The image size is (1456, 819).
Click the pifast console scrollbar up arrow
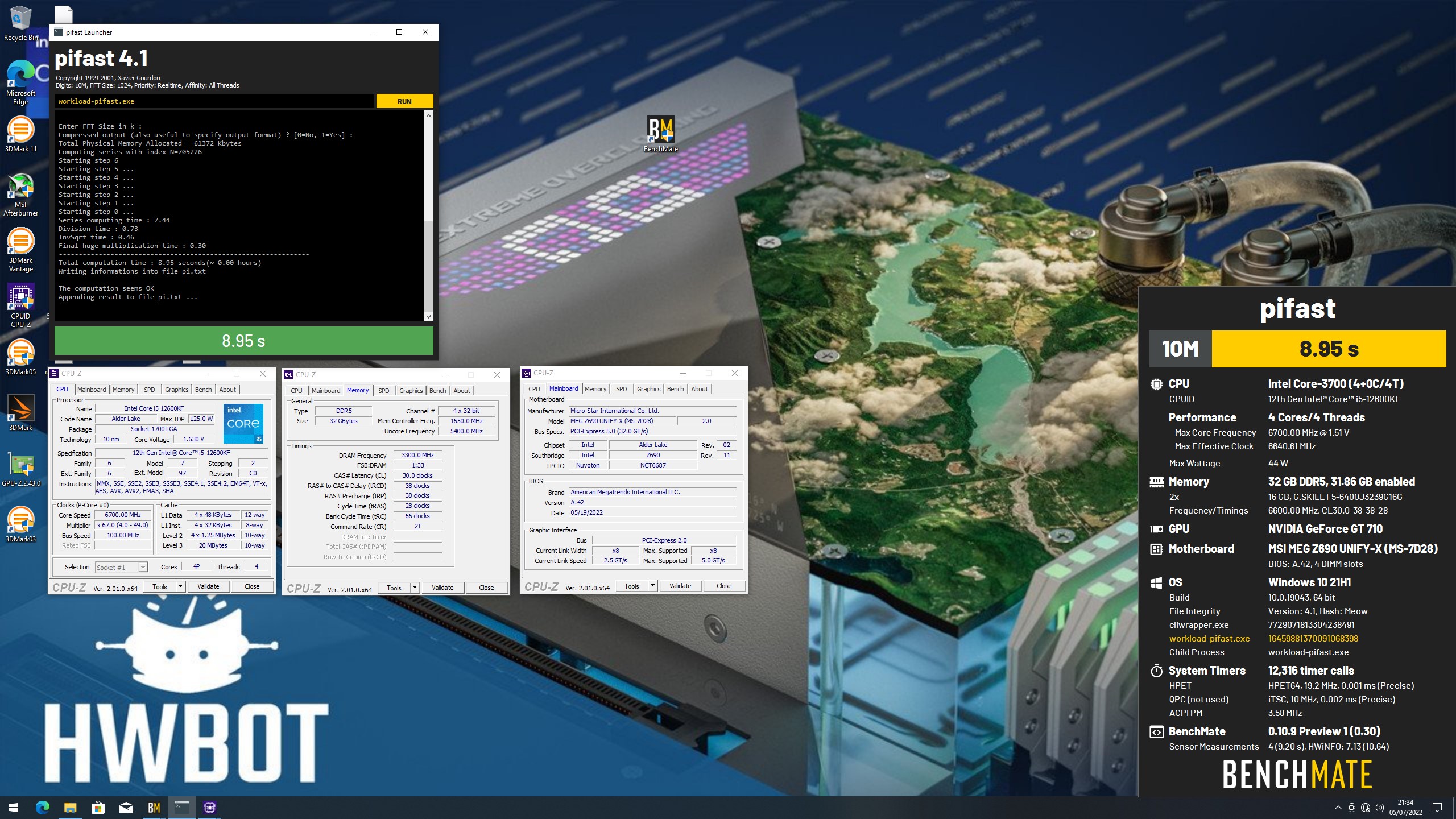[x=428, y=115]
